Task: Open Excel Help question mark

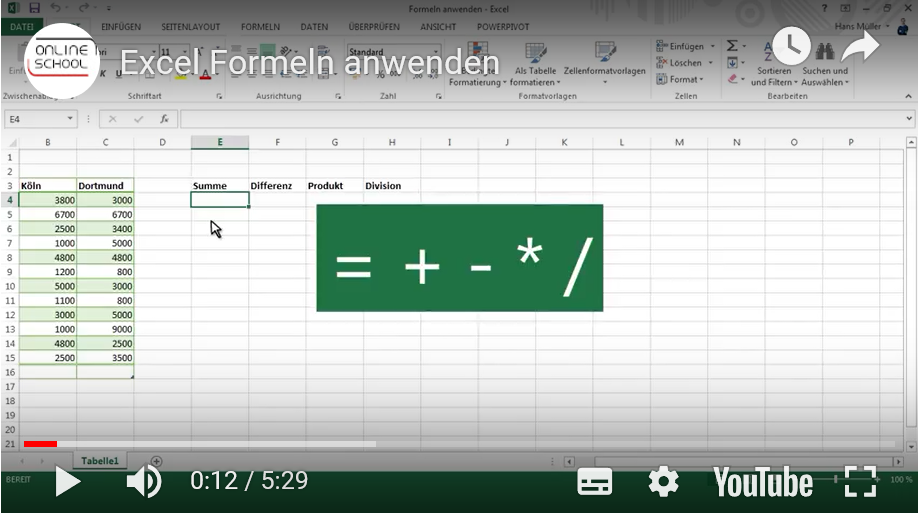Action: click(824, 8)
